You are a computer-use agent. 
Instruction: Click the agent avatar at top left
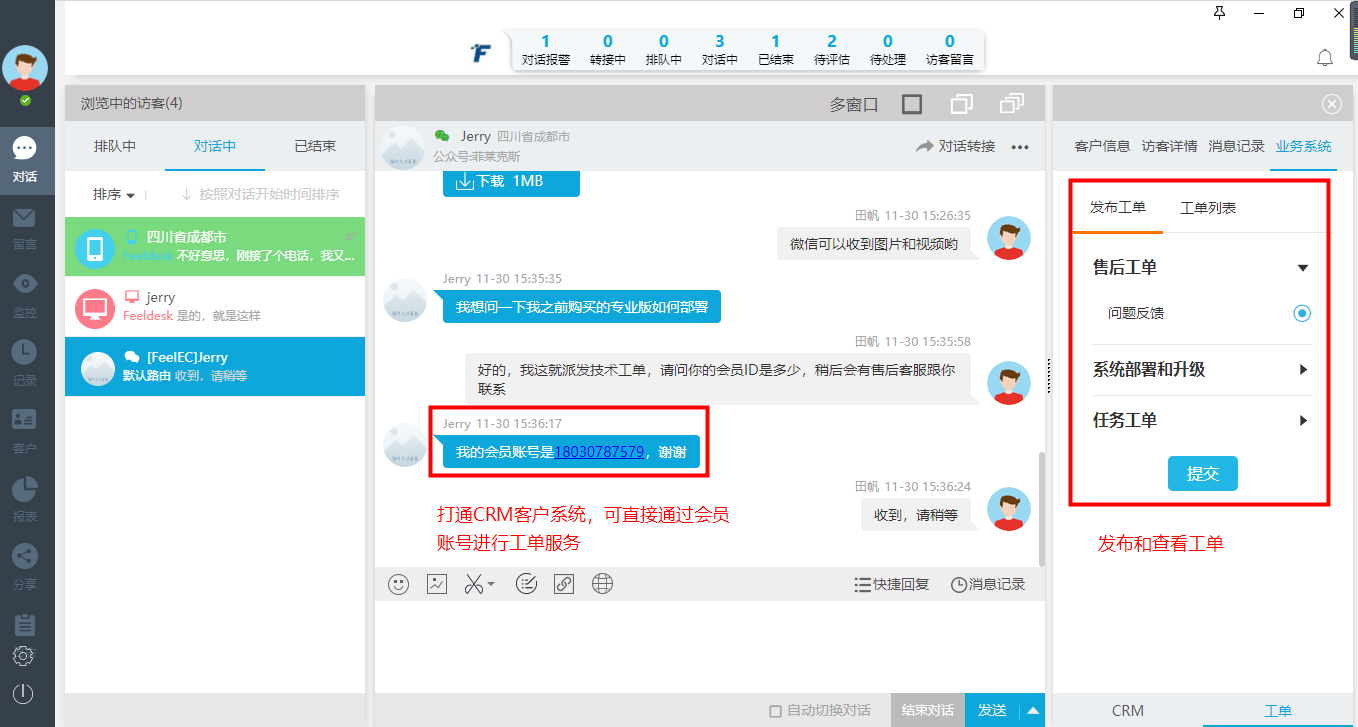click(x=25, y=68)
